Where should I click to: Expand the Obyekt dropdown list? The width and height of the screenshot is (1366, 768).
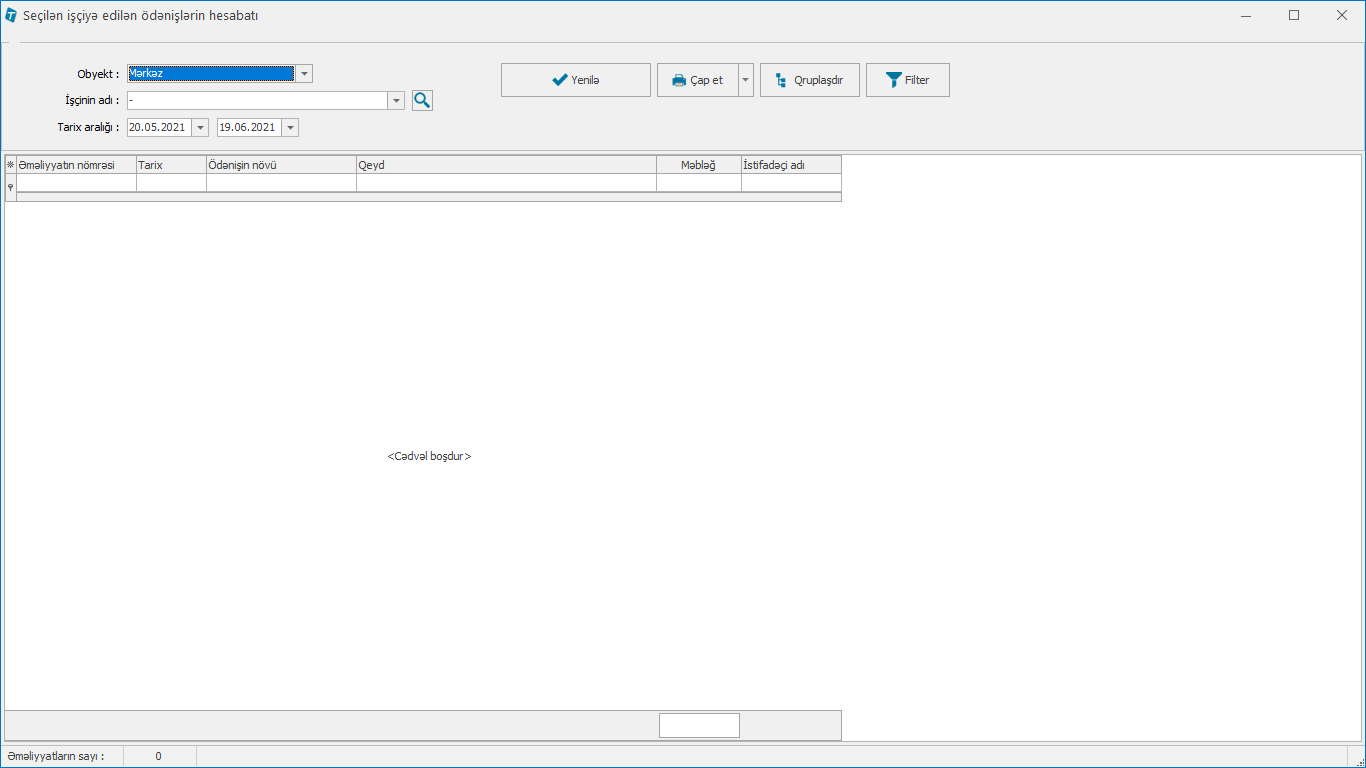[304, 74]
